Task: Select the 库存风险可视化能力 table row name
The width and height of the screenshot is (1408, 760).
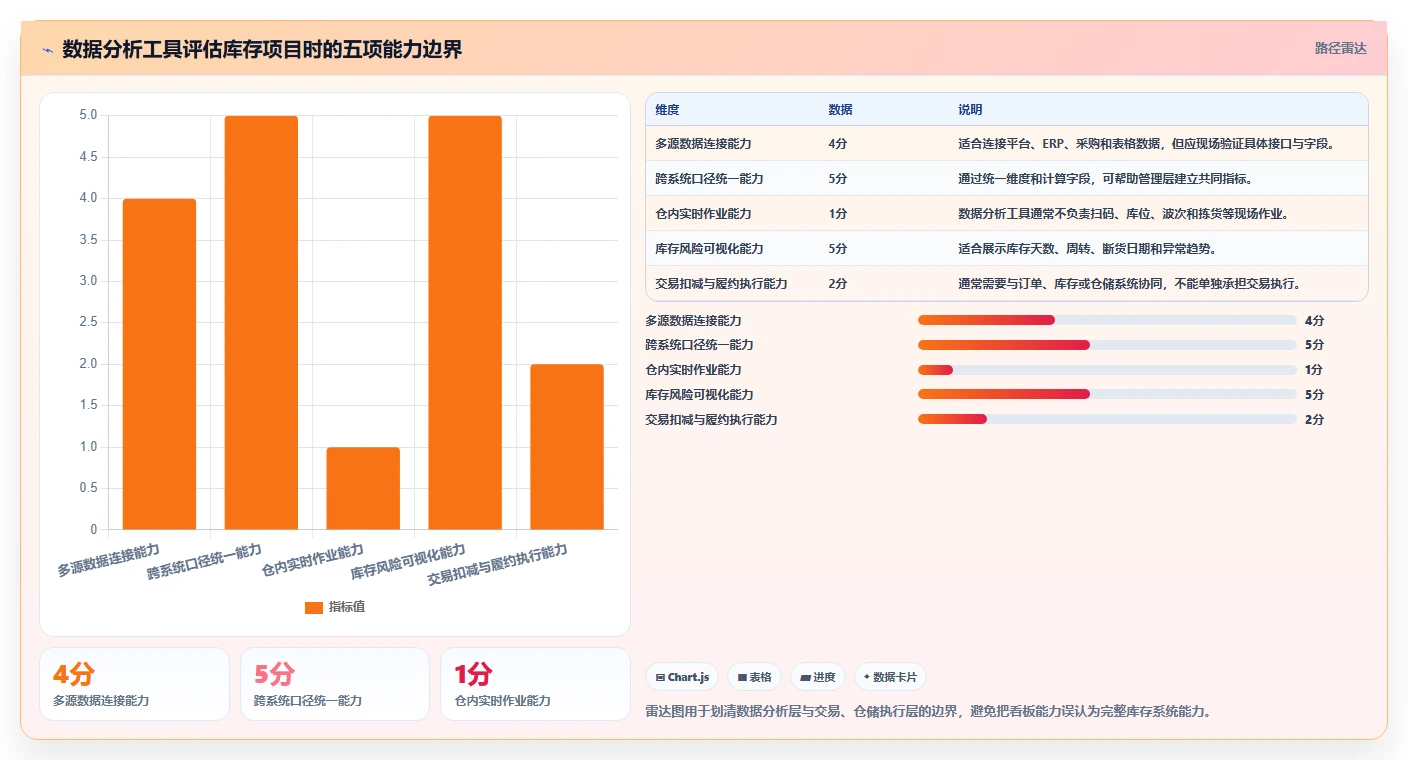Action: (x=709, y=249)
